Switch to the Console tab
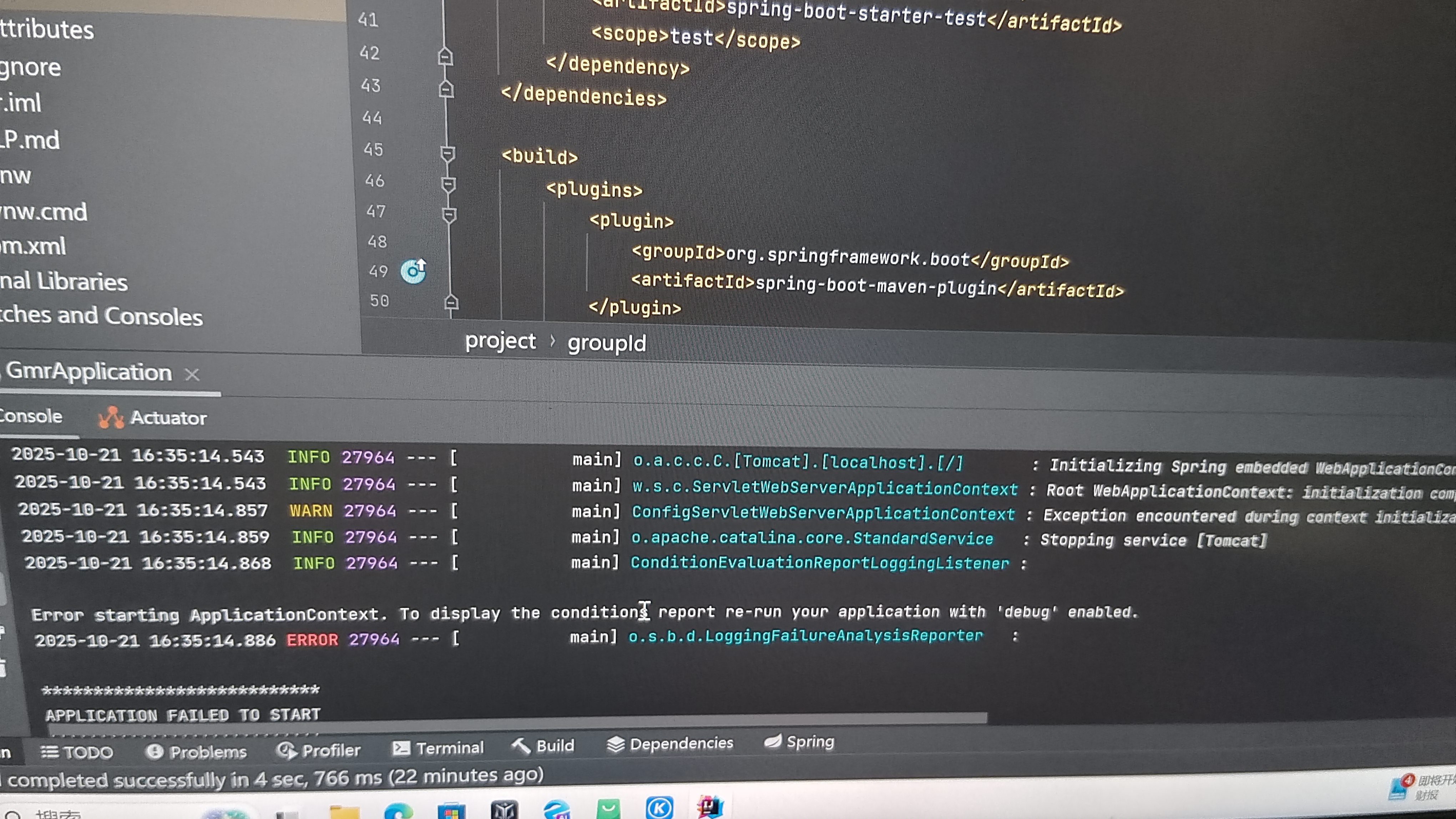This screenshot has width=1456, height=819. [31, 416]
